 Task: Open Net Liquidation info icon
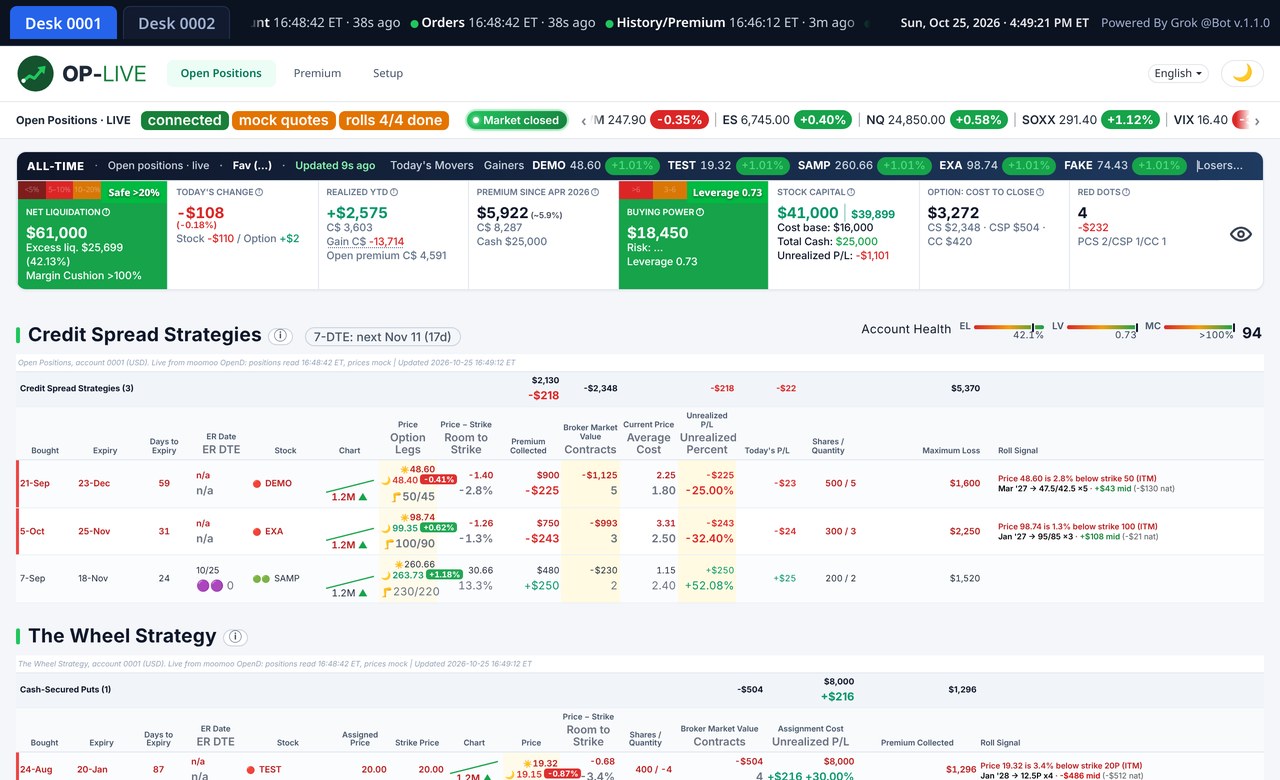(106, 212)
